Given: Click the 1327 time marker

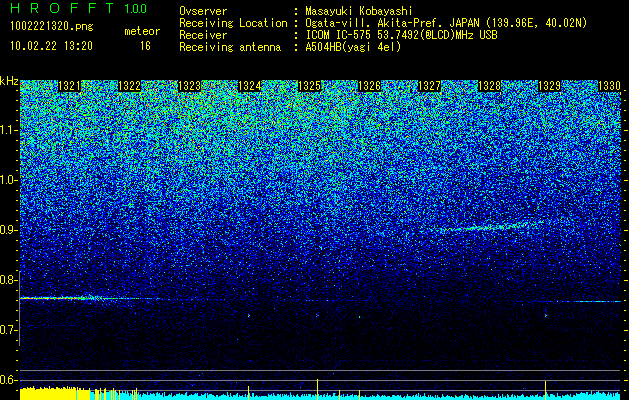Looking at the screenshot, I should click(430, 86).
